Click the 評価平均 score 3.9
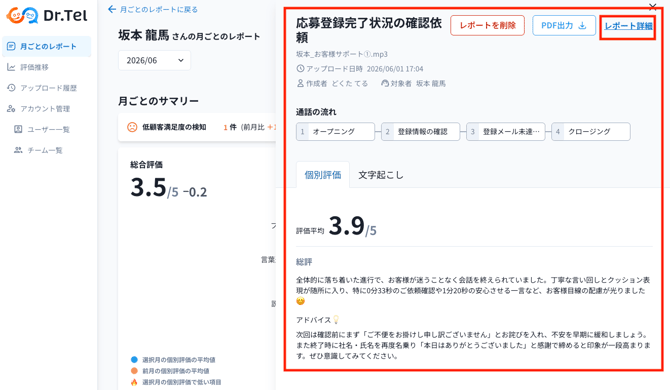 point(347,226)
